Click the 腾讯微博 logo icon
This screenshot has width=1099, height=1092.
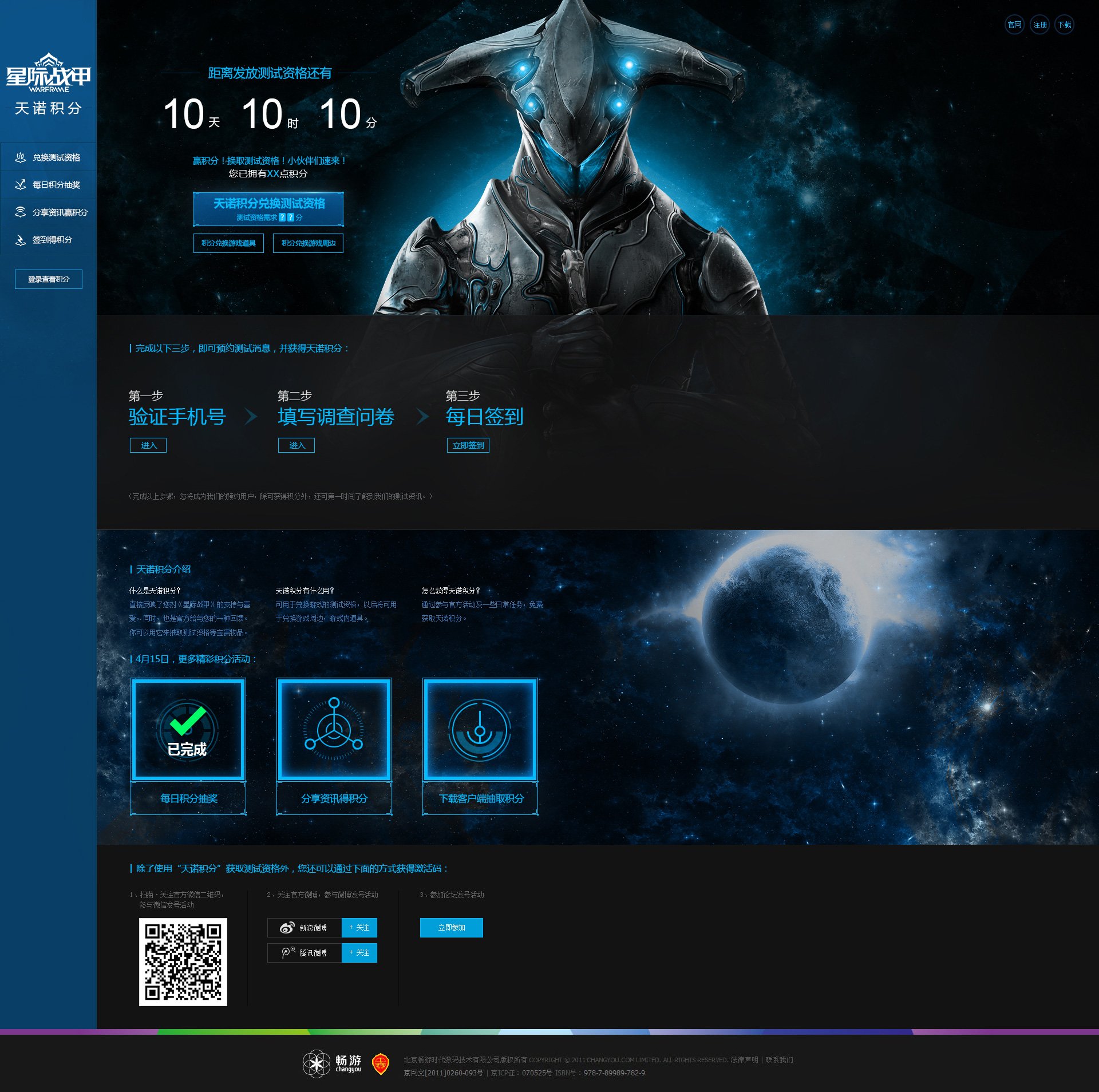click(x=288, y=953)
